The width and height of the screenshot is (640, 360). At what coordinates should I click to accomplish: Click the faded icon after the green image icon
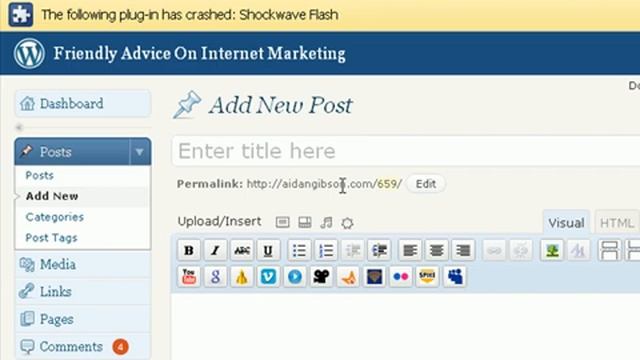click(578, 250)
